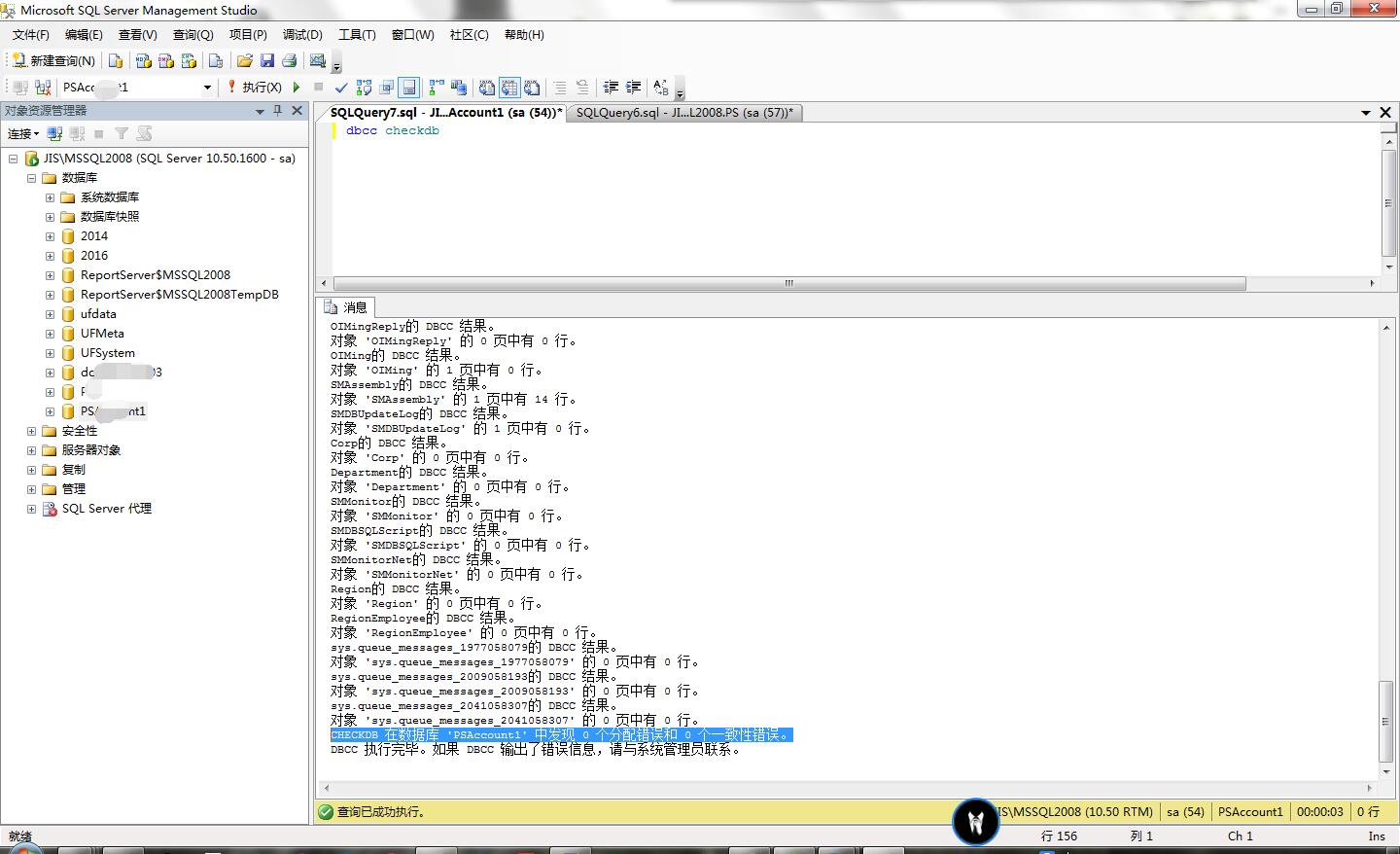Expand the 安全性 folder
1400x854 pixels.
coord(31,431)
